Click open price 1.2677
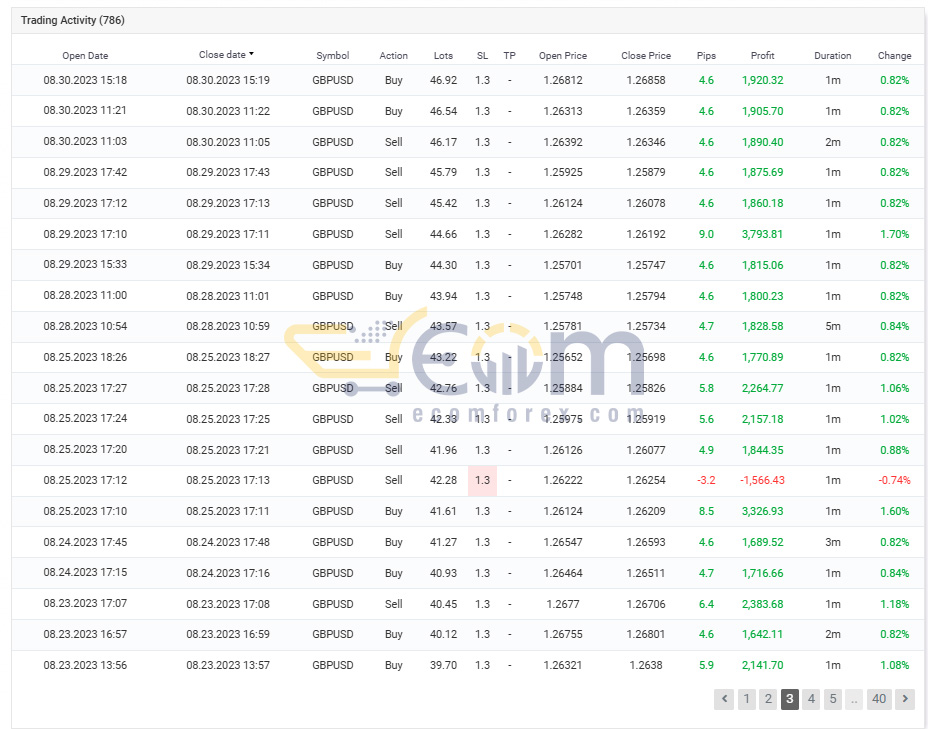The height and width of the screenshot is (729, 928). (x=563, y=604)
